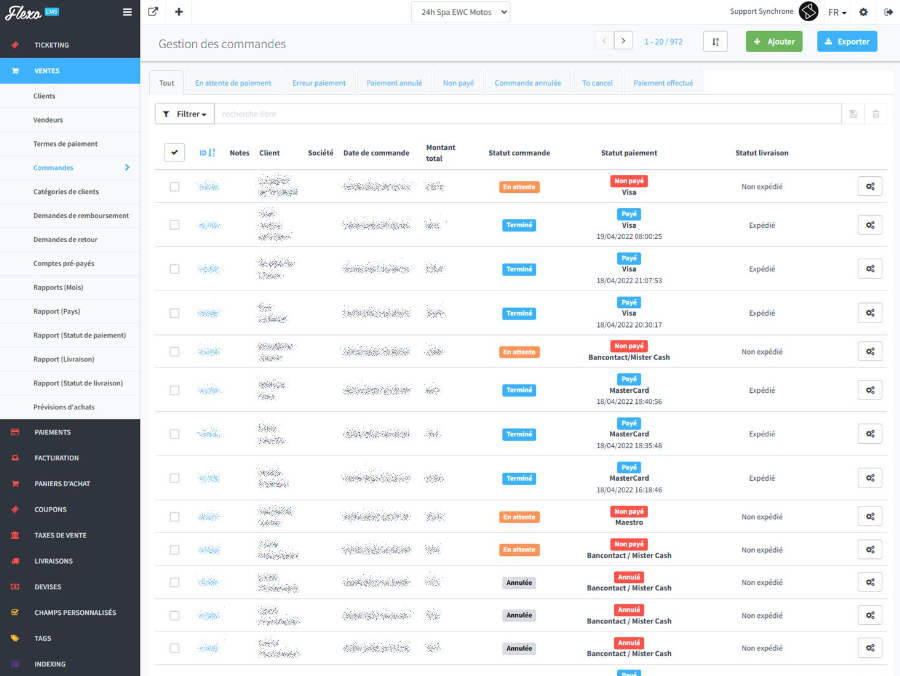The height and width of the screenshot is (676, 900).
Task: Open the settings gear icon at top right
Action: click(863, 12)
